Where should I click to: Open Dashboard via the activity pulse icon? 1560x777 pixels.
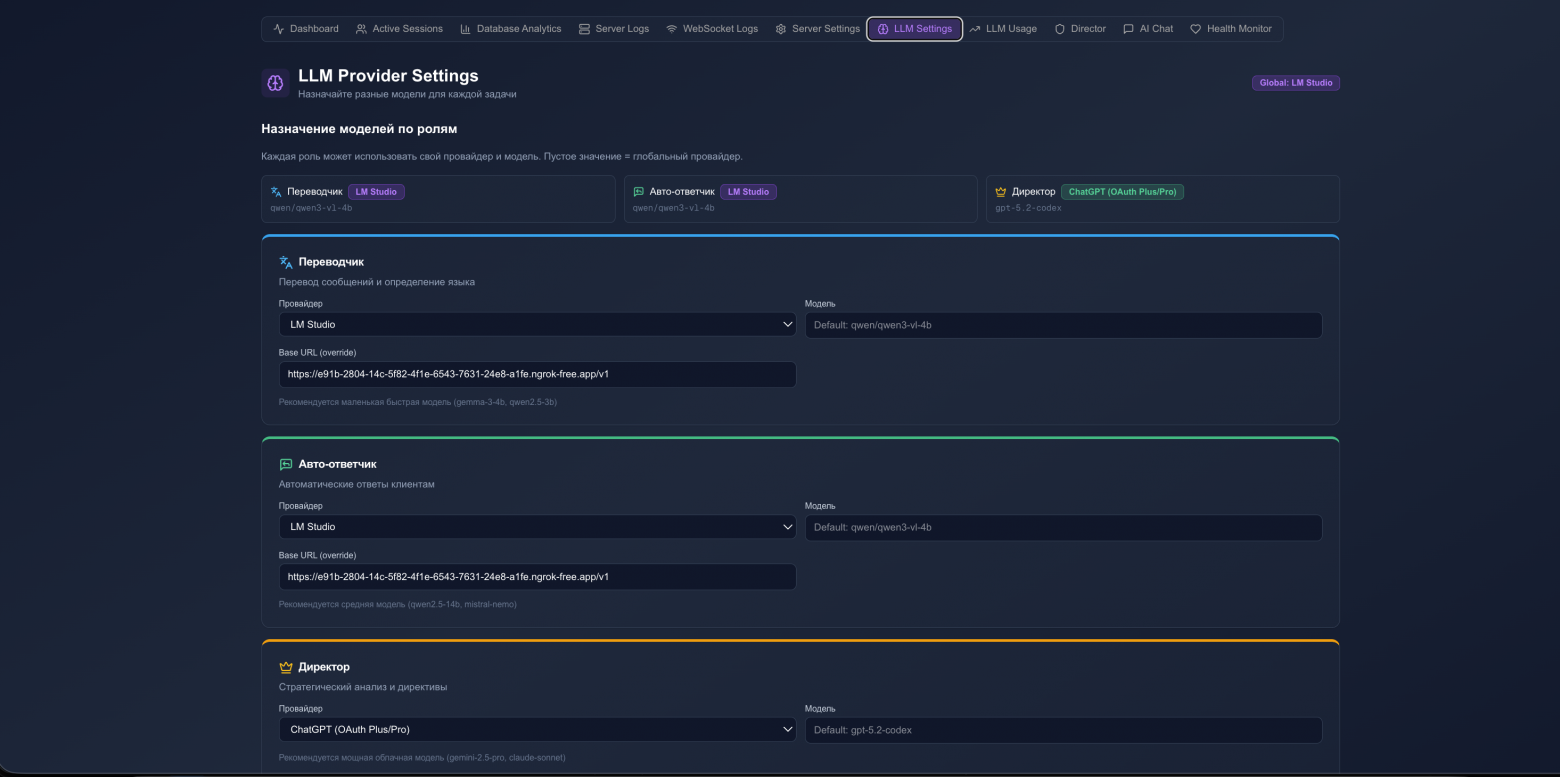click(277, 28)
